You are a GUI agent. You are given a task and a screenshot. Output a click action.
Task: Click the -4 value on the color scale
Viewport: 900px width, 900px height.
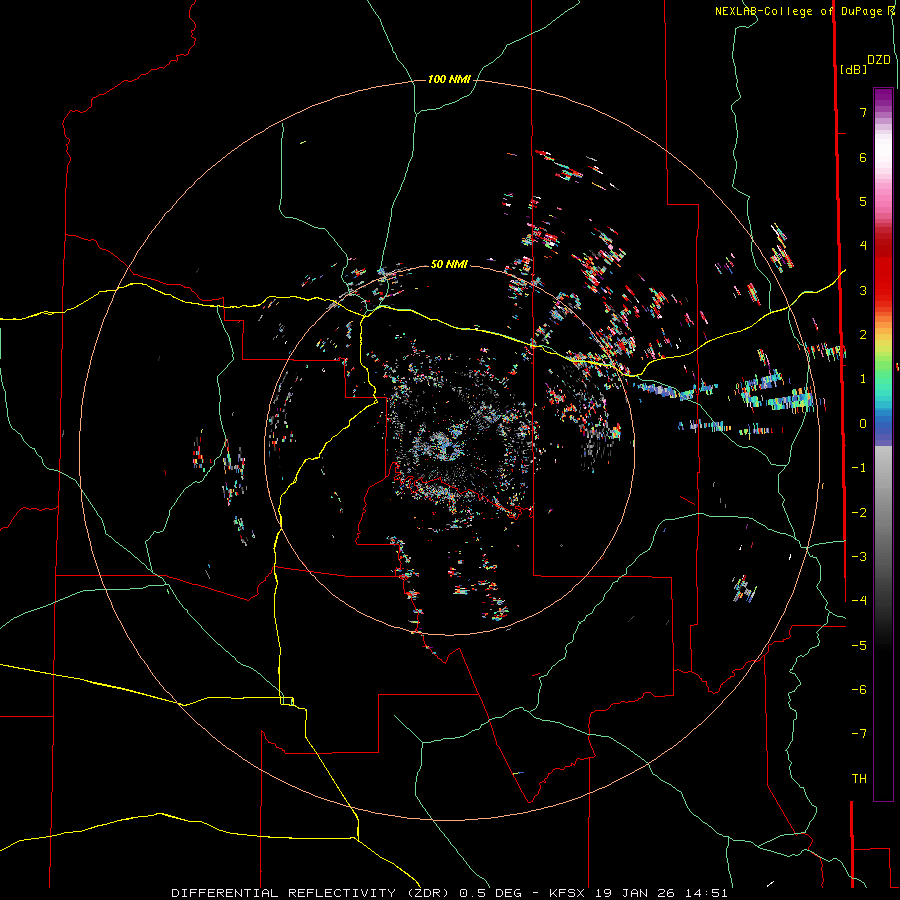click(x=859, y=601)
